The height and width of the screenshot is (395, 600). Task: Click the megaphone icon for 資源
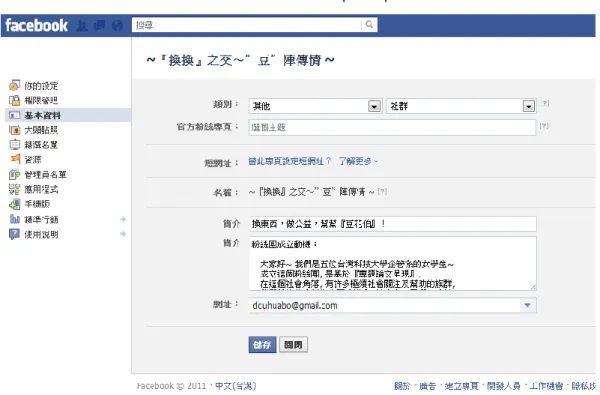click(15, 158)
